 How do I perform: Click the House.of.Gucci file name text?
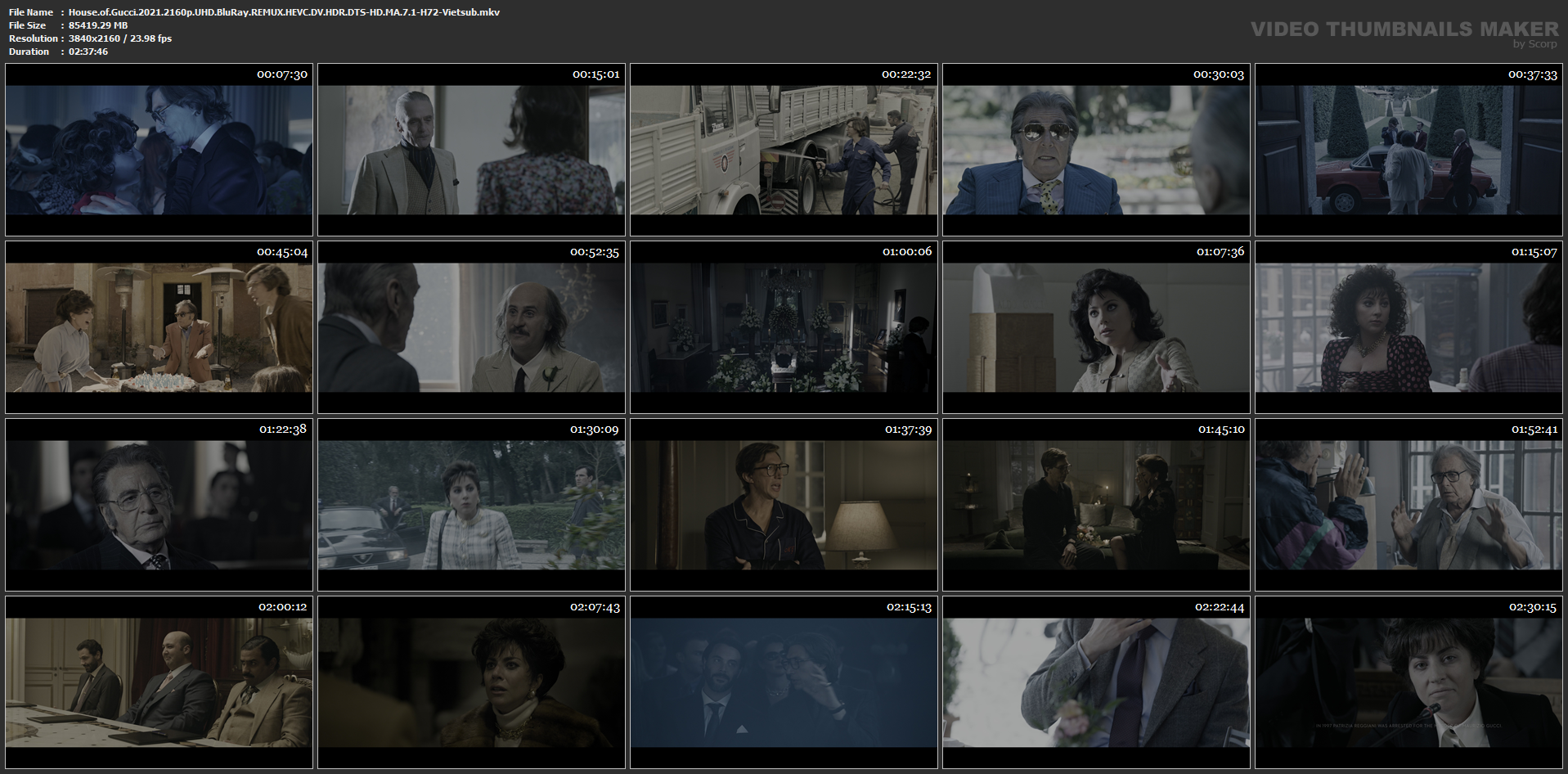284,12
